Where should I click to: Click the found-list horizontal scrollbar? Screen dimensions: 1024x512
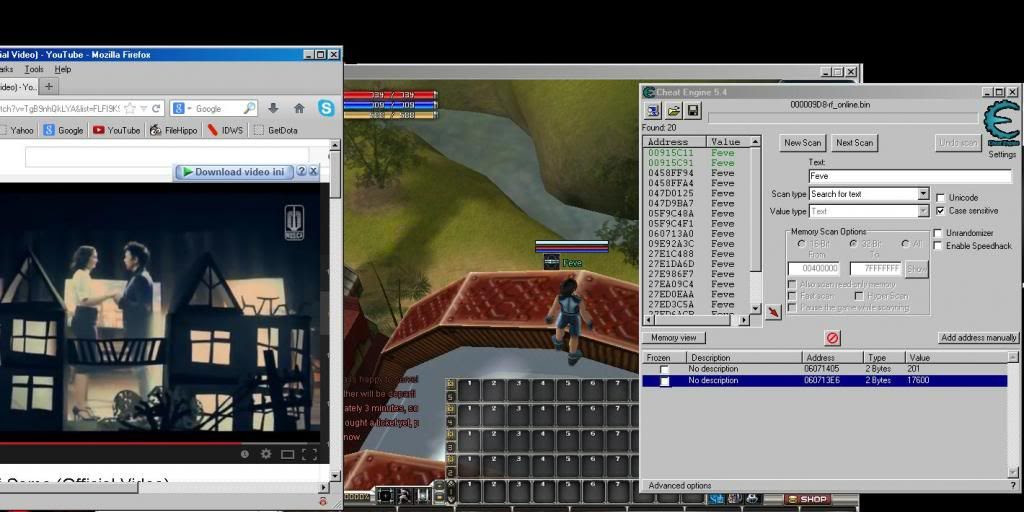[x=697, y=320]
